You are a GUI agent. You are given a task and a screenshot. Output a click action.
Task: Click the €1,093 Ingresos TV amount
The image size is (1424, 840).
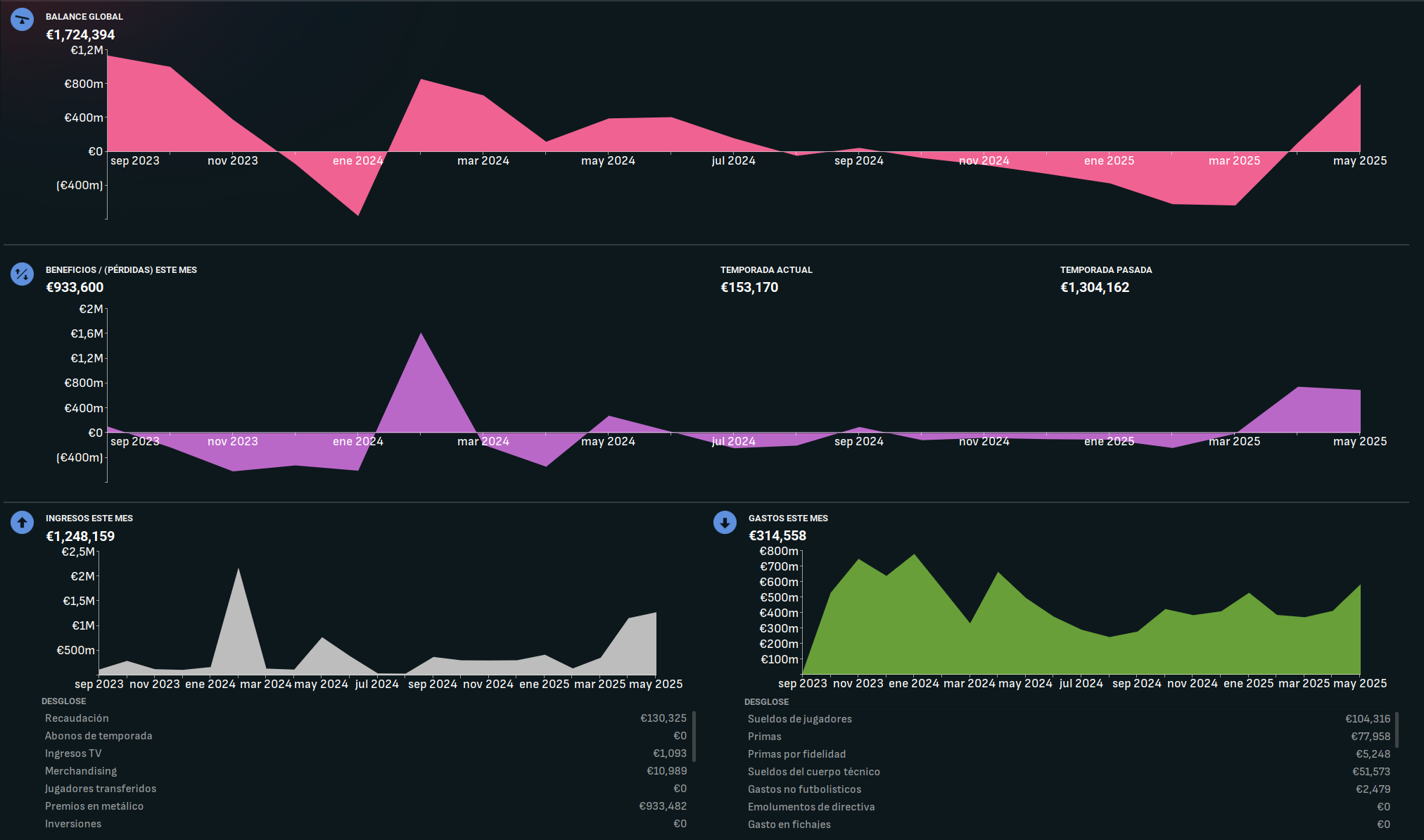670,753
